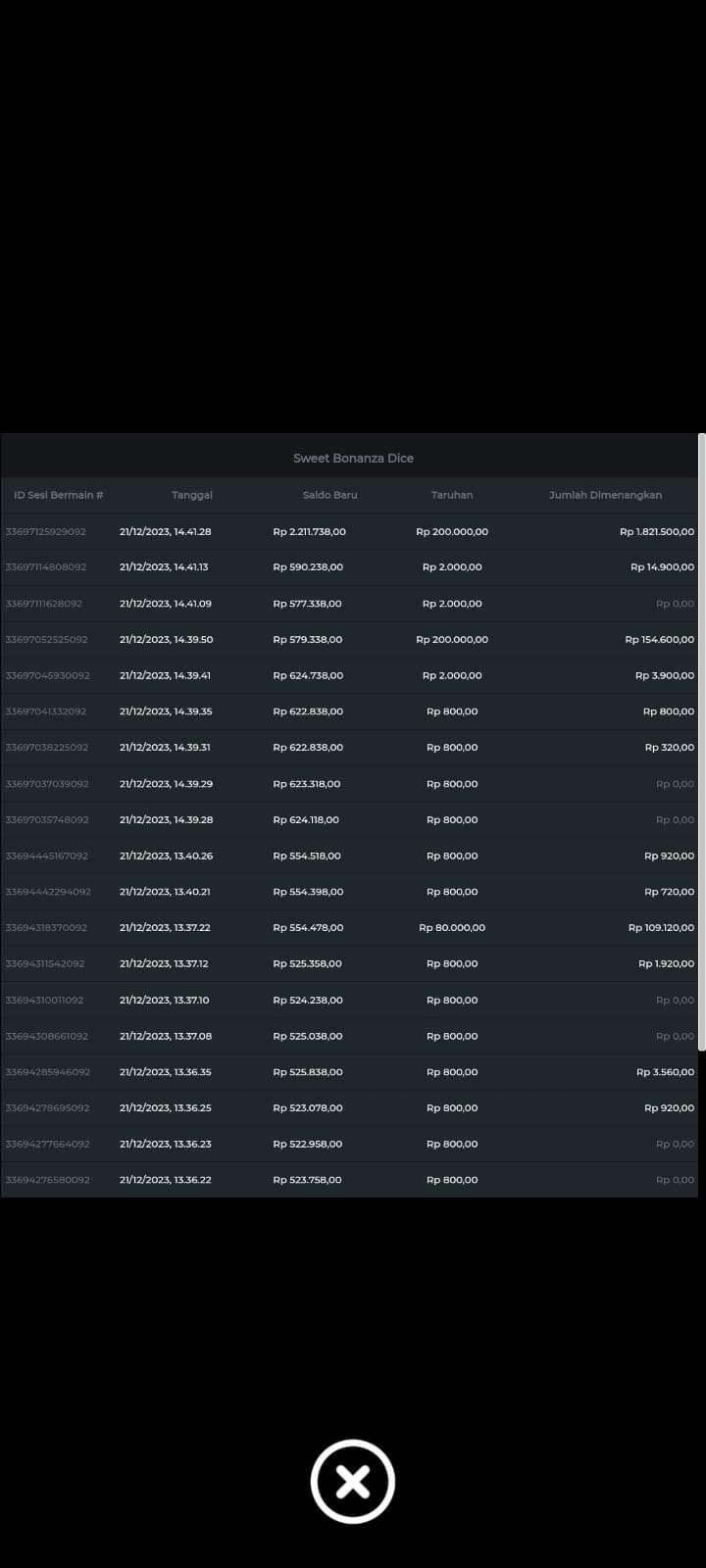
Task: Click the Rp 1.821.500,00 winning amount
Action: (x=656, y=531)
